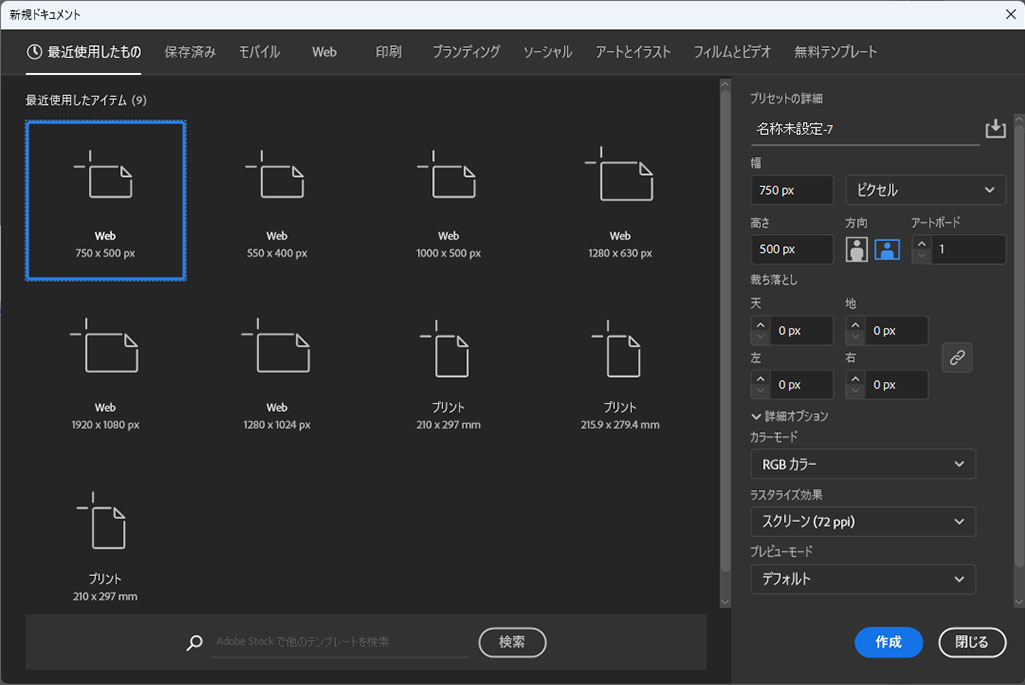Click the 検索 button
Screen dimensions: 1025x685
click(x=512, y=643)
